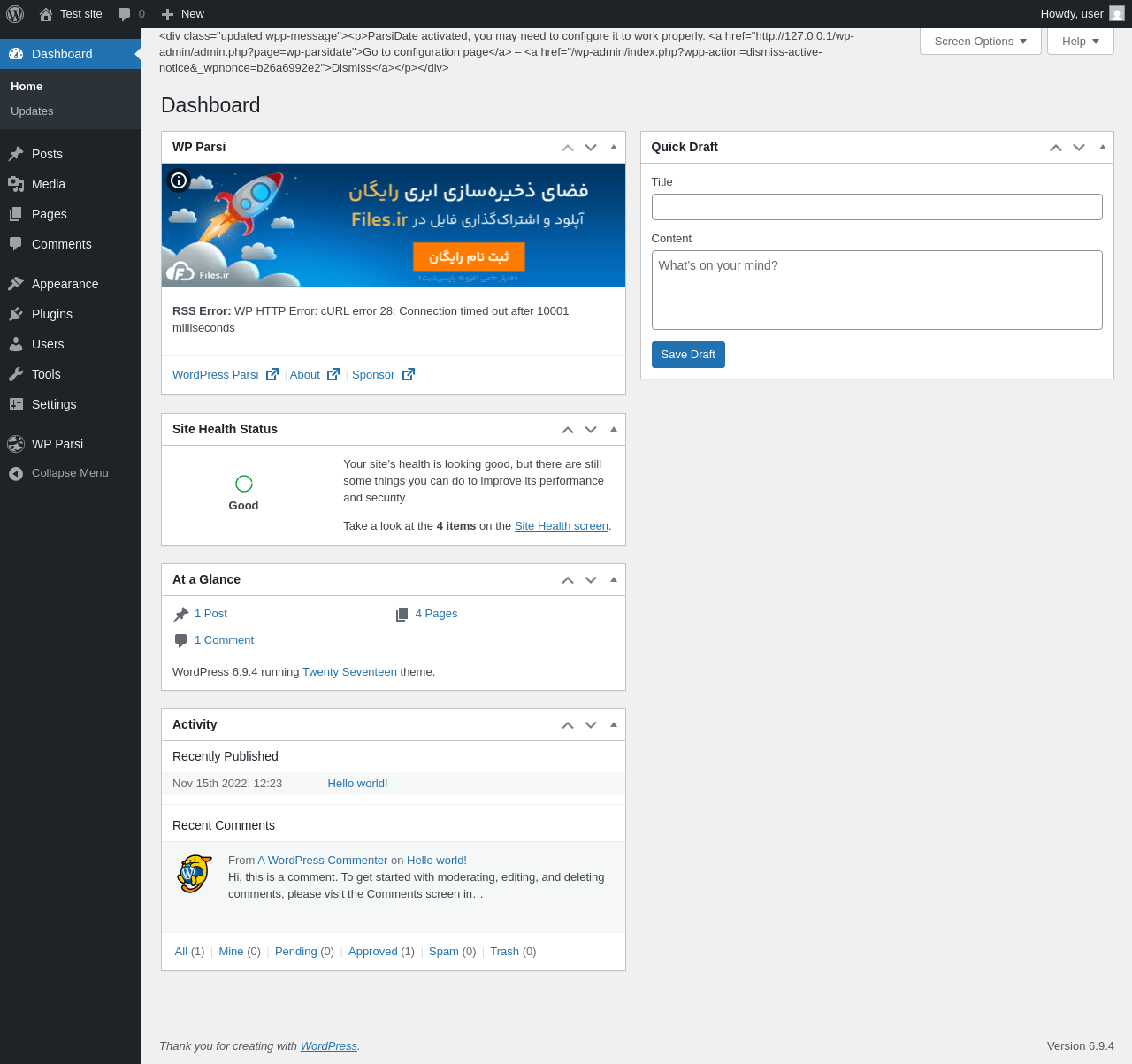This screenshot has width=1132, height=1064.
Task: Filter comments by Trash
Action: 504,952
